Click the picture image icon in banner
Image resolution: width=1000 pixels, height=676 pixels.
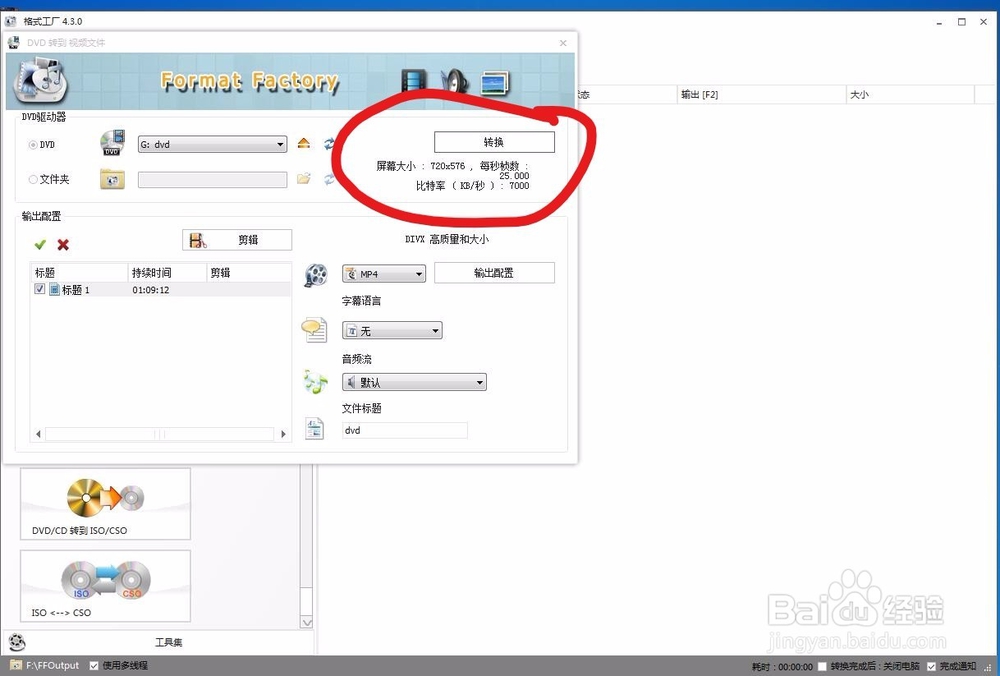495,82
